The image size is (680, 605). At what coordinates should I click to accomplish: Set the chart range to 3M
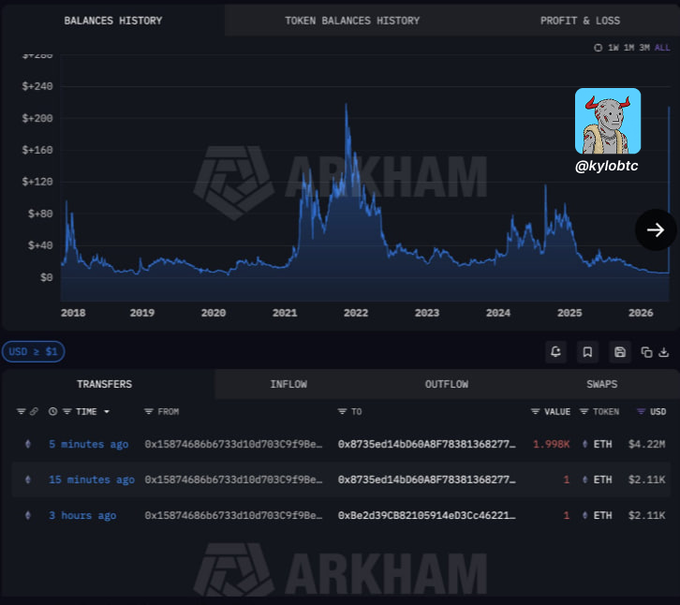[x=644, y=48]
